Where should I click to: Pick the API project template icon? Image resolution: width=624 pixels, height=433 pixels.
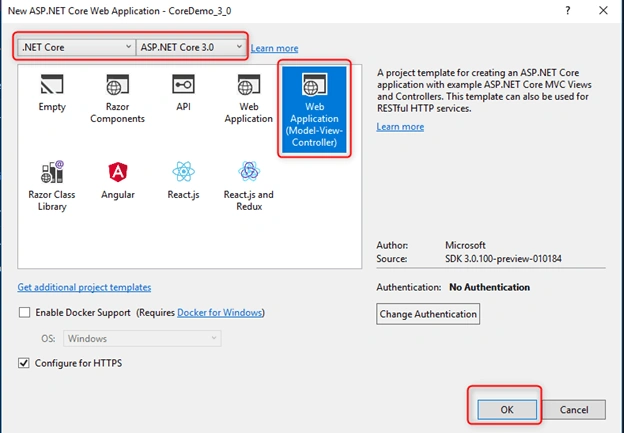point(183,84)
